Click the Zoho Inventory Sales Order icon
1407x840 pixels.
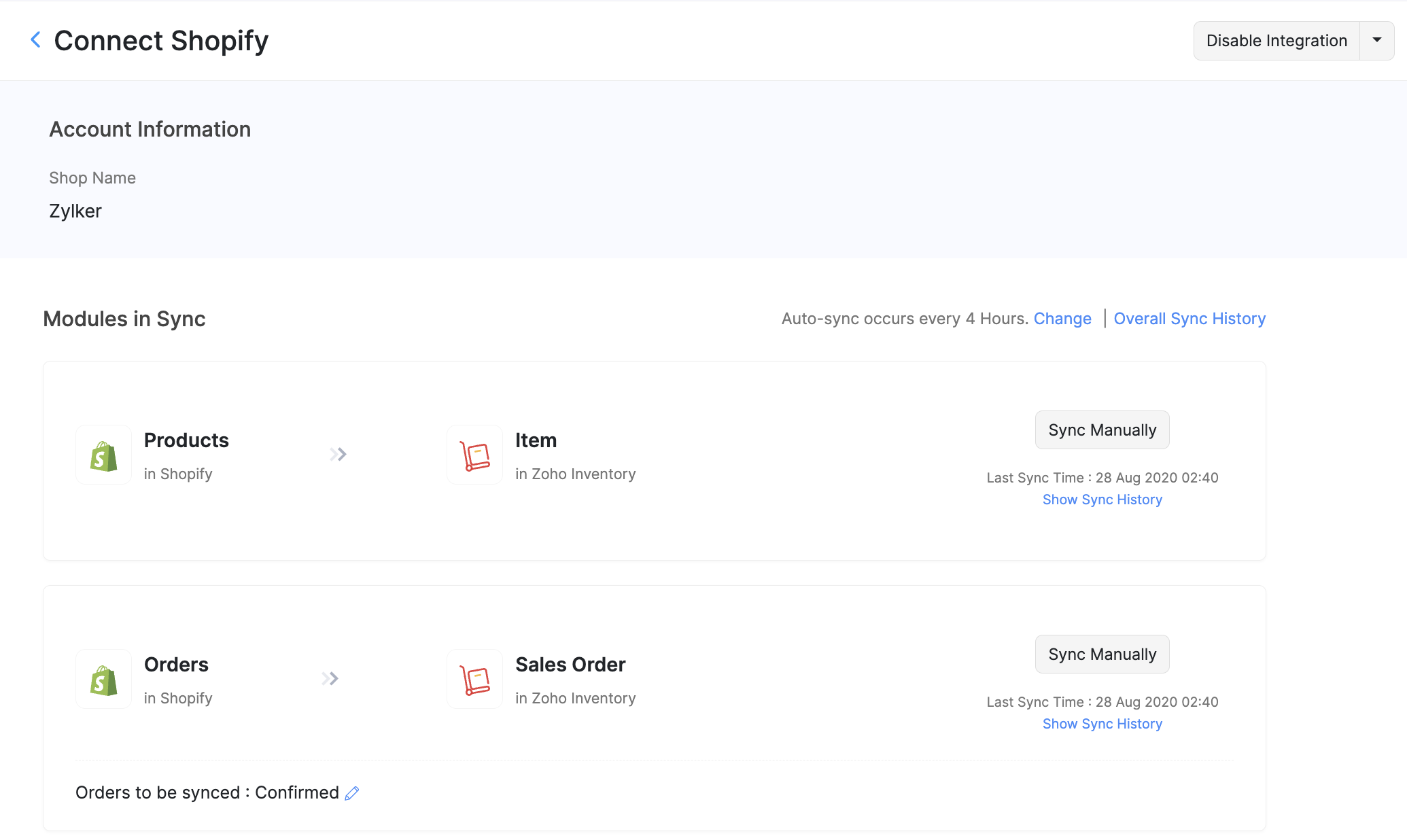474,678
